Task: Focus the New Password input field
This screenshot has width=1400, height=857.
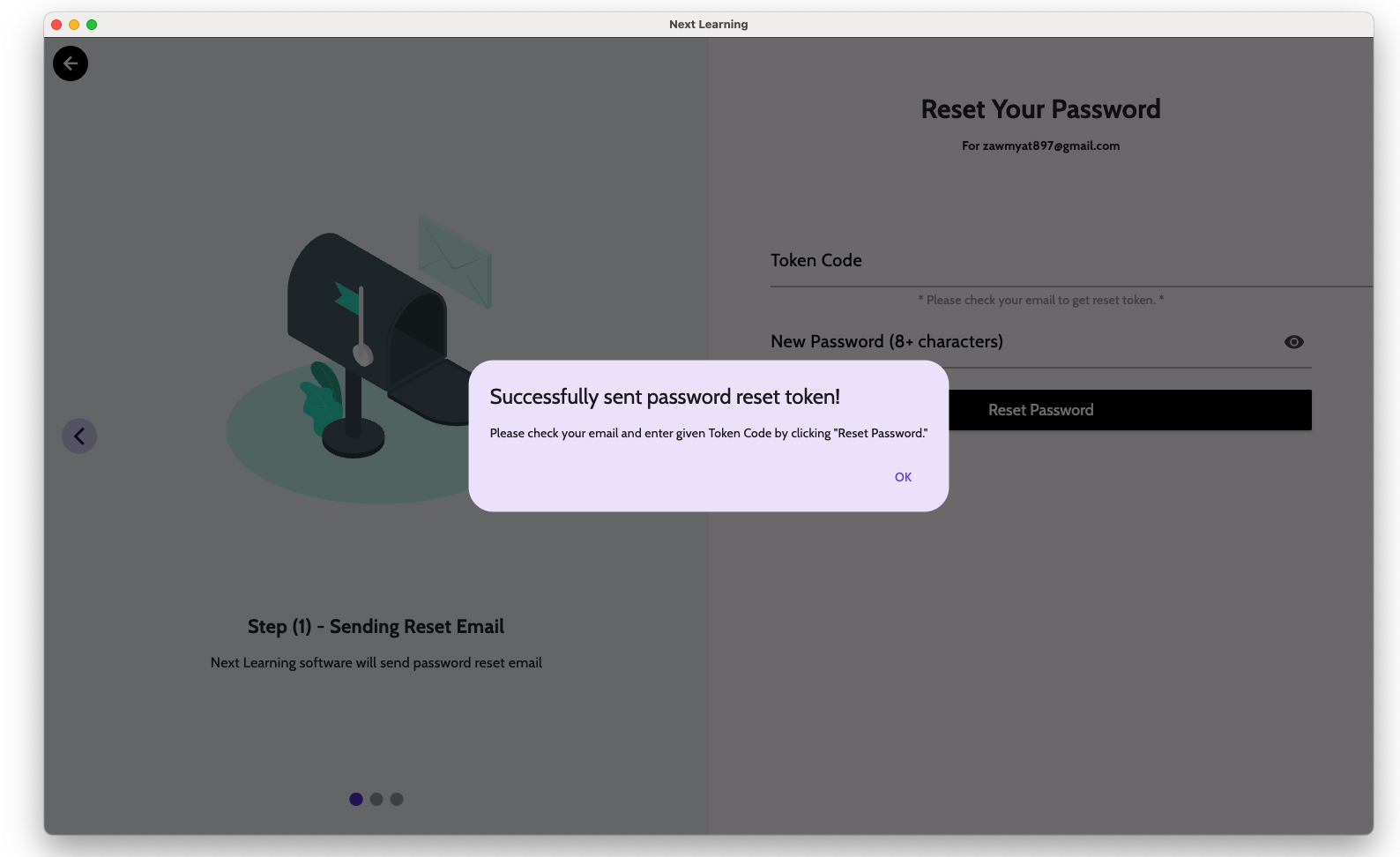Action: [x=1023, y=342]
